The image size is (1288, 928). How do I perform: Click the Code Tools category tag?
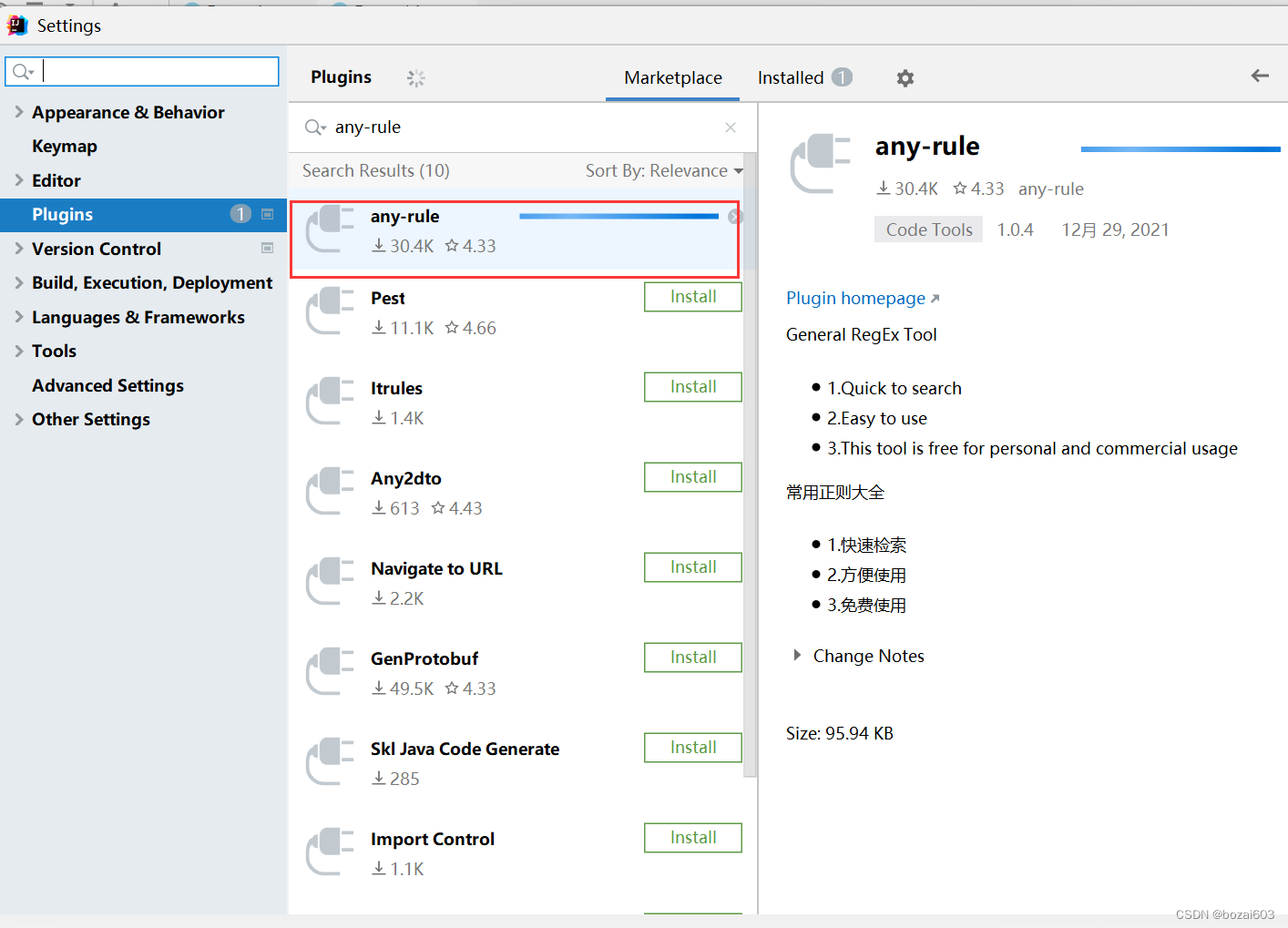click(928, 229)
